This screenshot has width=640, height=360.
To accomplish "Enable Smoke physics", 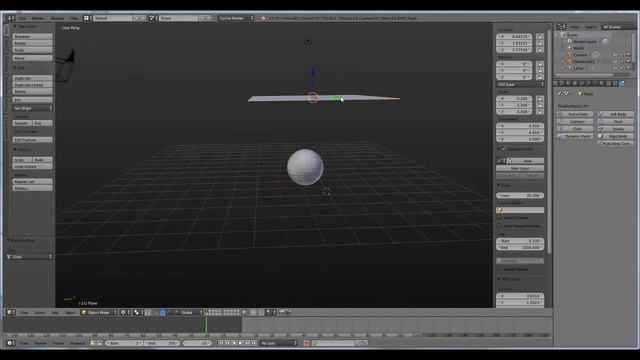I will [616, 129].
